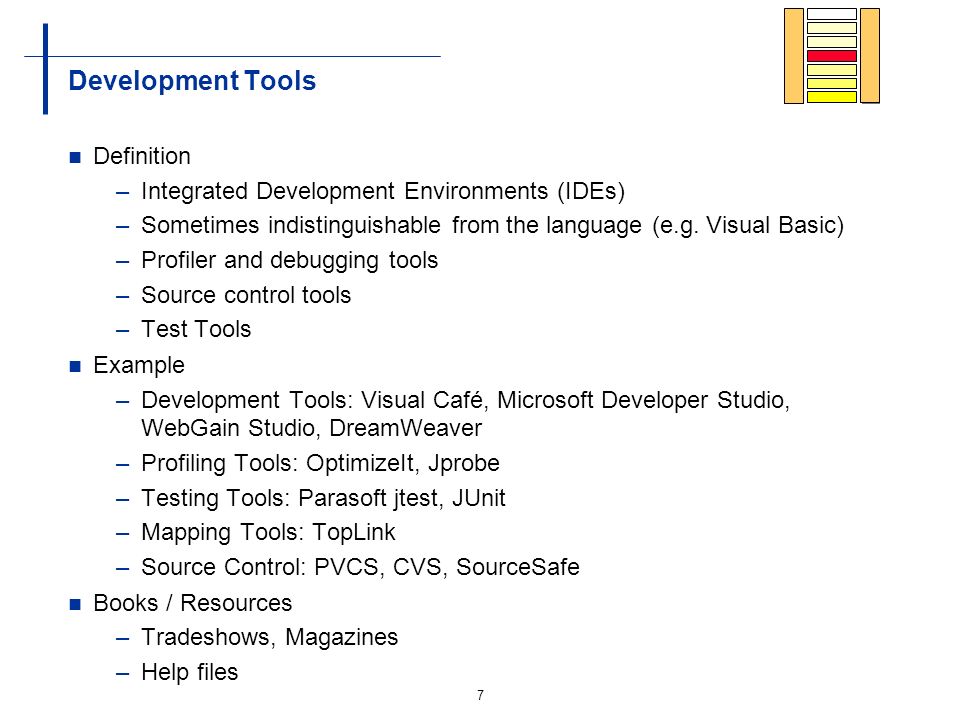This screenshot has height=720, width=960.
Task: Click the red bar in the diagram
Action: pos(831,56)
